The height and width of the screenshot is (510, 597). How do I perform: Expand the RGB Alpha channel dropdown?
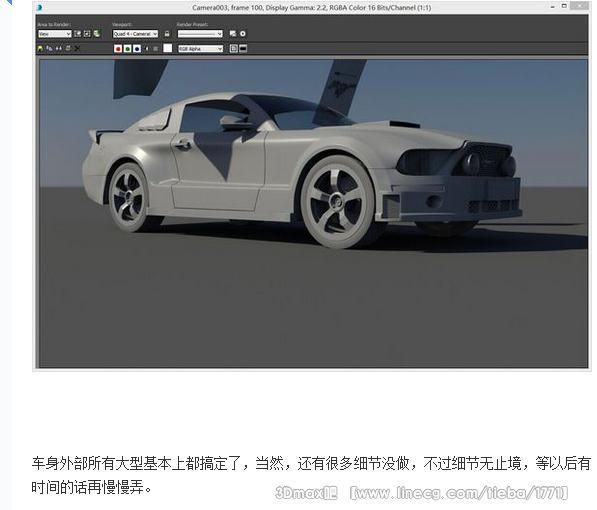(x=200, y=49)
